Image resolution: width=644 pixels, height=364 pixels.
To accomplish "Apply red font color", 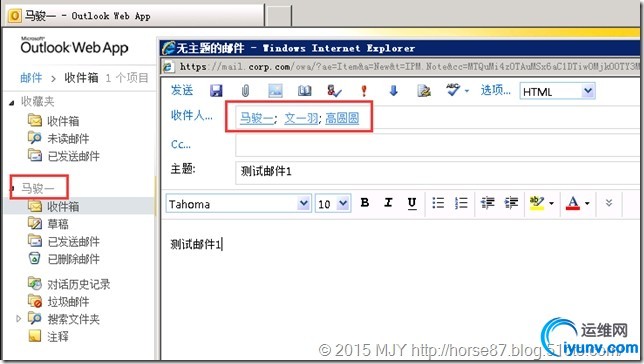I will click(x=573, y=203).
